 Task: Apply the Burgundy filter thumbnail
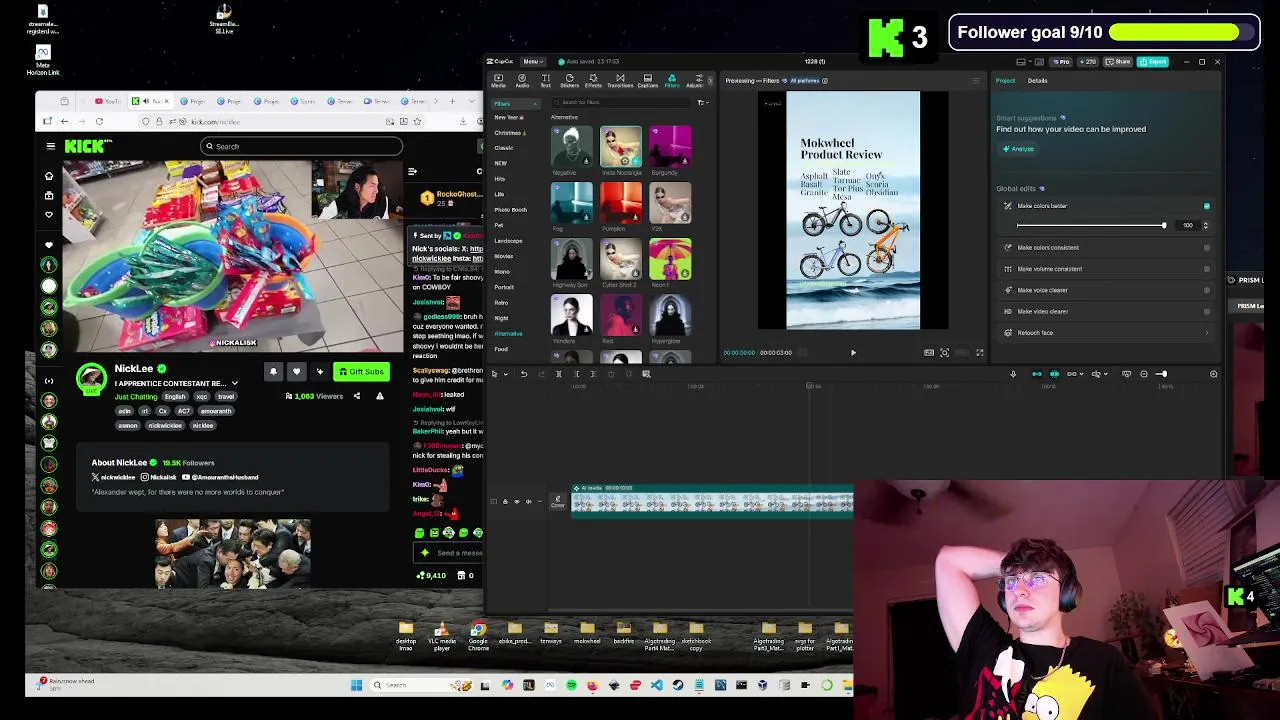click(669, 147)
